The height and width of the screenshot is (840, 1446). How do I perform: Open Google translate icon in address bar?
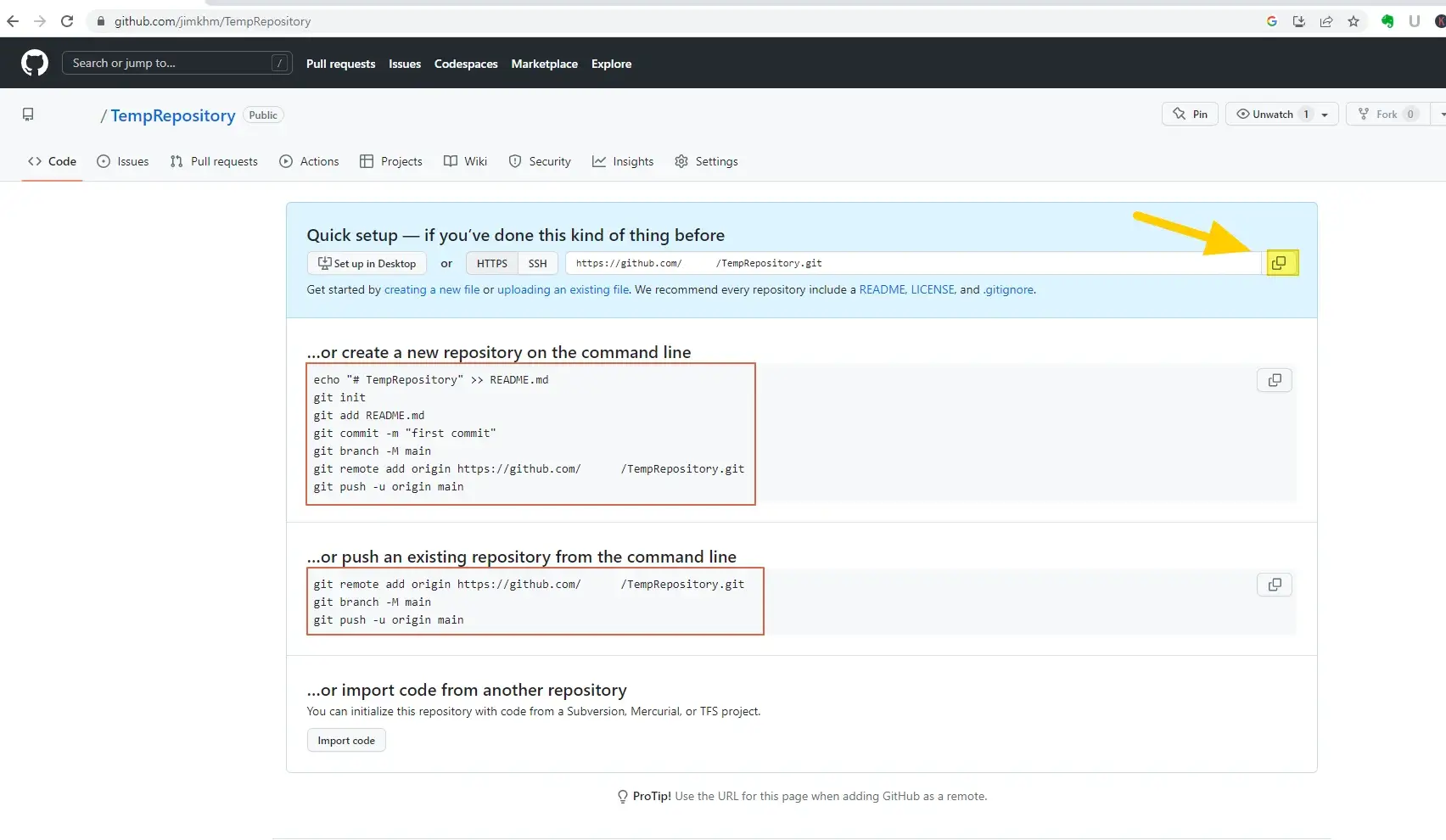[x=1272, y=21]
